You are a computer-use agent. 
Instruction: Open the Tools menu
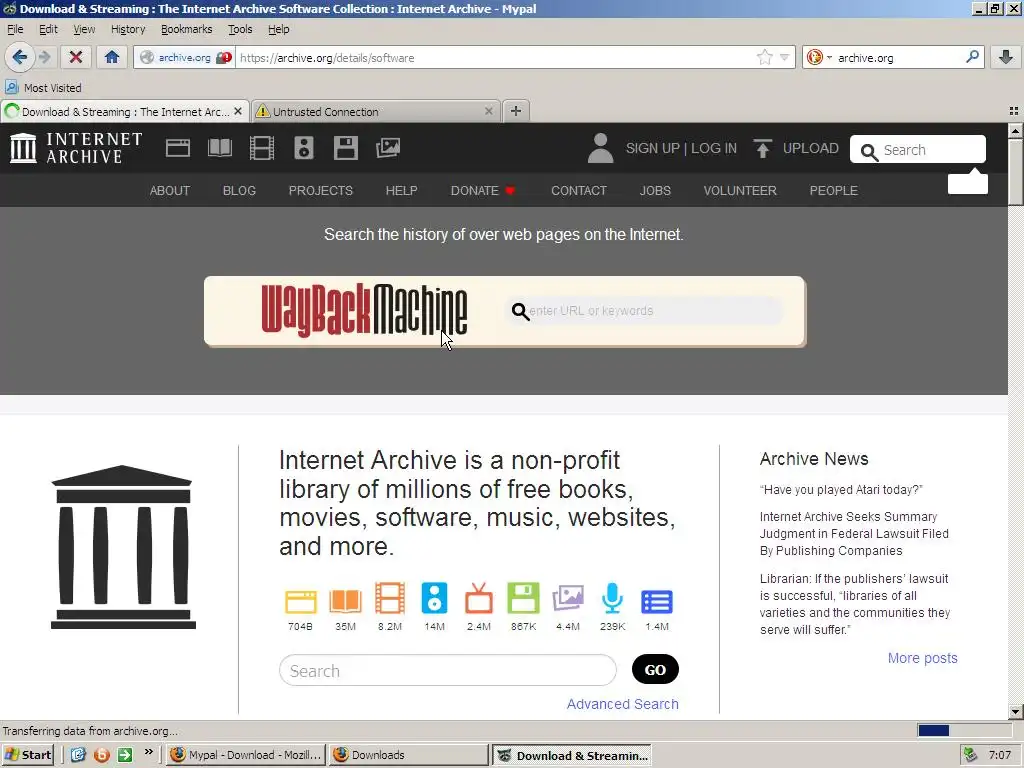[240, 29]
